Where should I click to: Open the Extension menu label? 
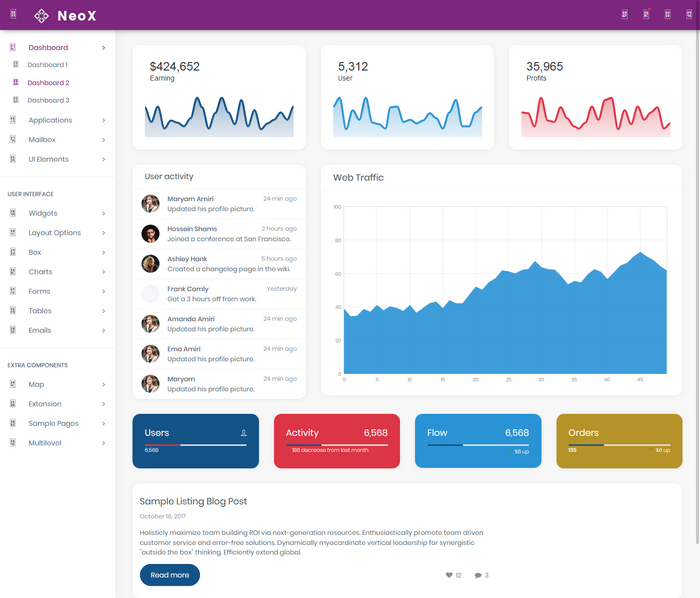tap(45, 404)
